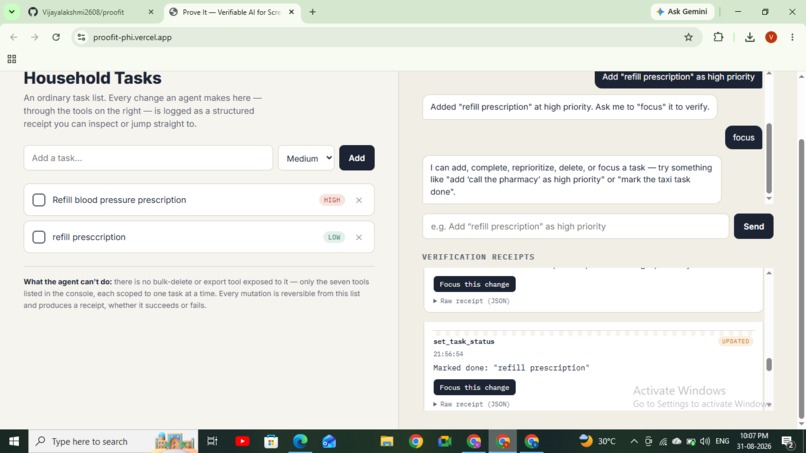Click the chat message input field
Viewport: 806px width, 453px height.
(x=576, y=226)
